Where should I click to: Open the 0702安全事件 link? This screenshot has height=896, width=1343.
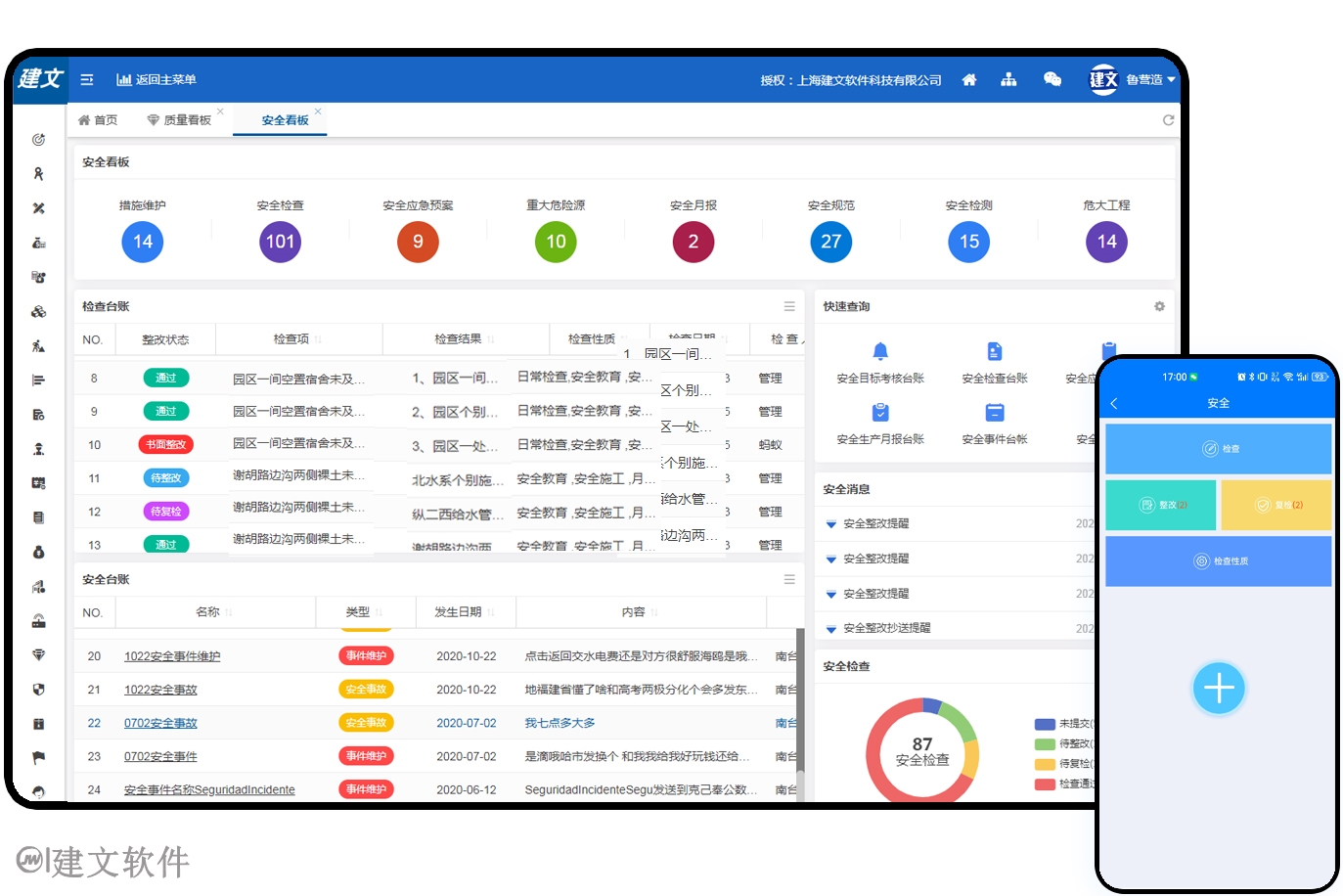pyautogui.click(x=160, y=756)
